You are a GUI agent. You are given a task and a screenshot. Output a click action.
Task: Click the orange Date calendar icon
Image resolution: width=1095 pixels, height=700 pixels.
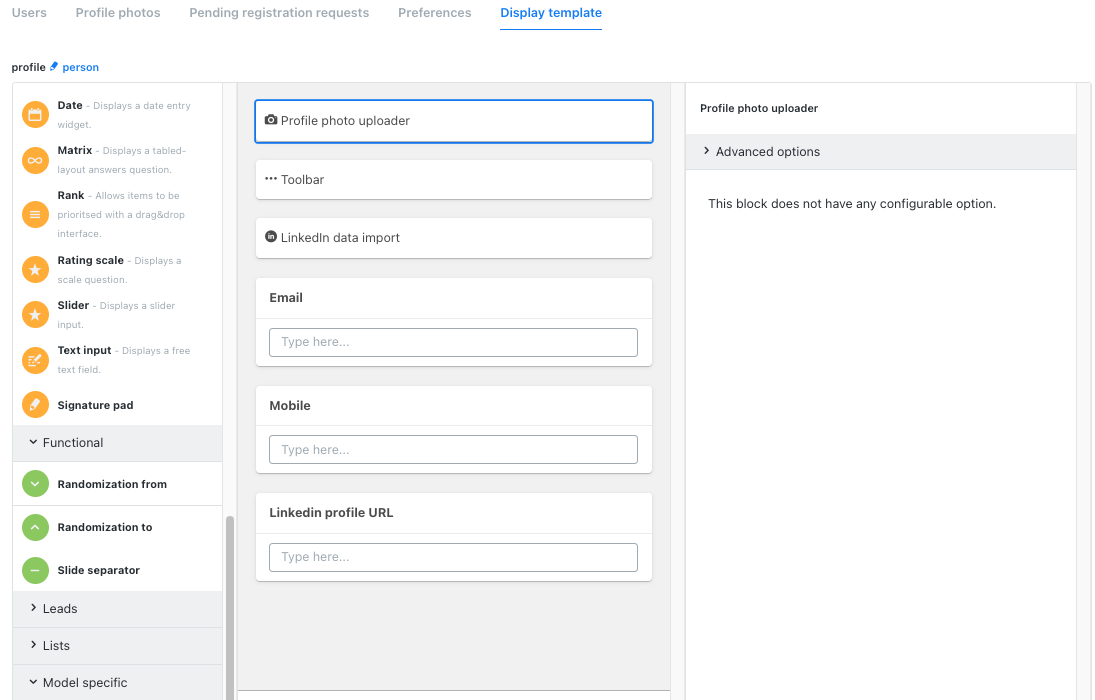[x=35, y=115]
